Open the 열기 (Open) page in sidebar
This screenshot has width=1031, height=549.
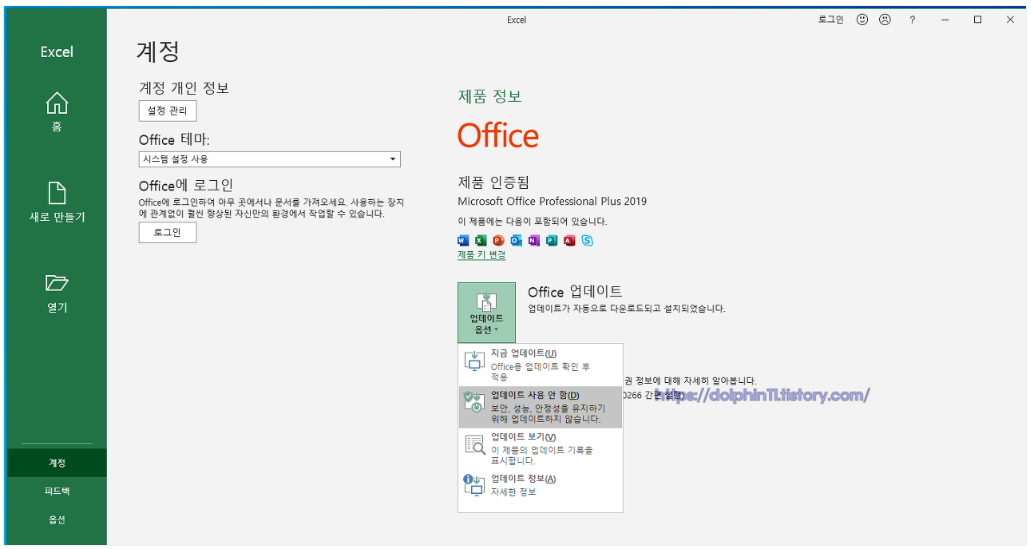point(57,293)
